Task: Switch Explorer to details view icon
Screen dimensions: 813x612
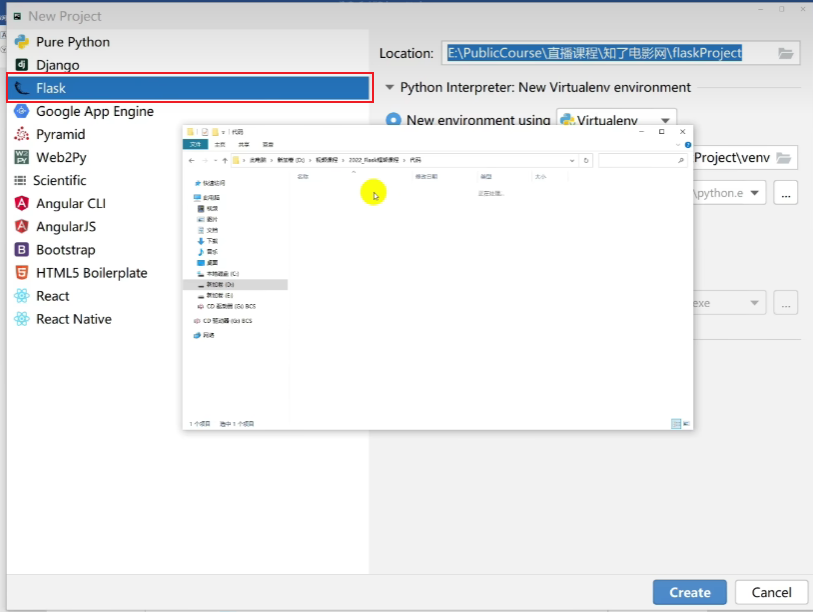Action: (x=675, y=423)
